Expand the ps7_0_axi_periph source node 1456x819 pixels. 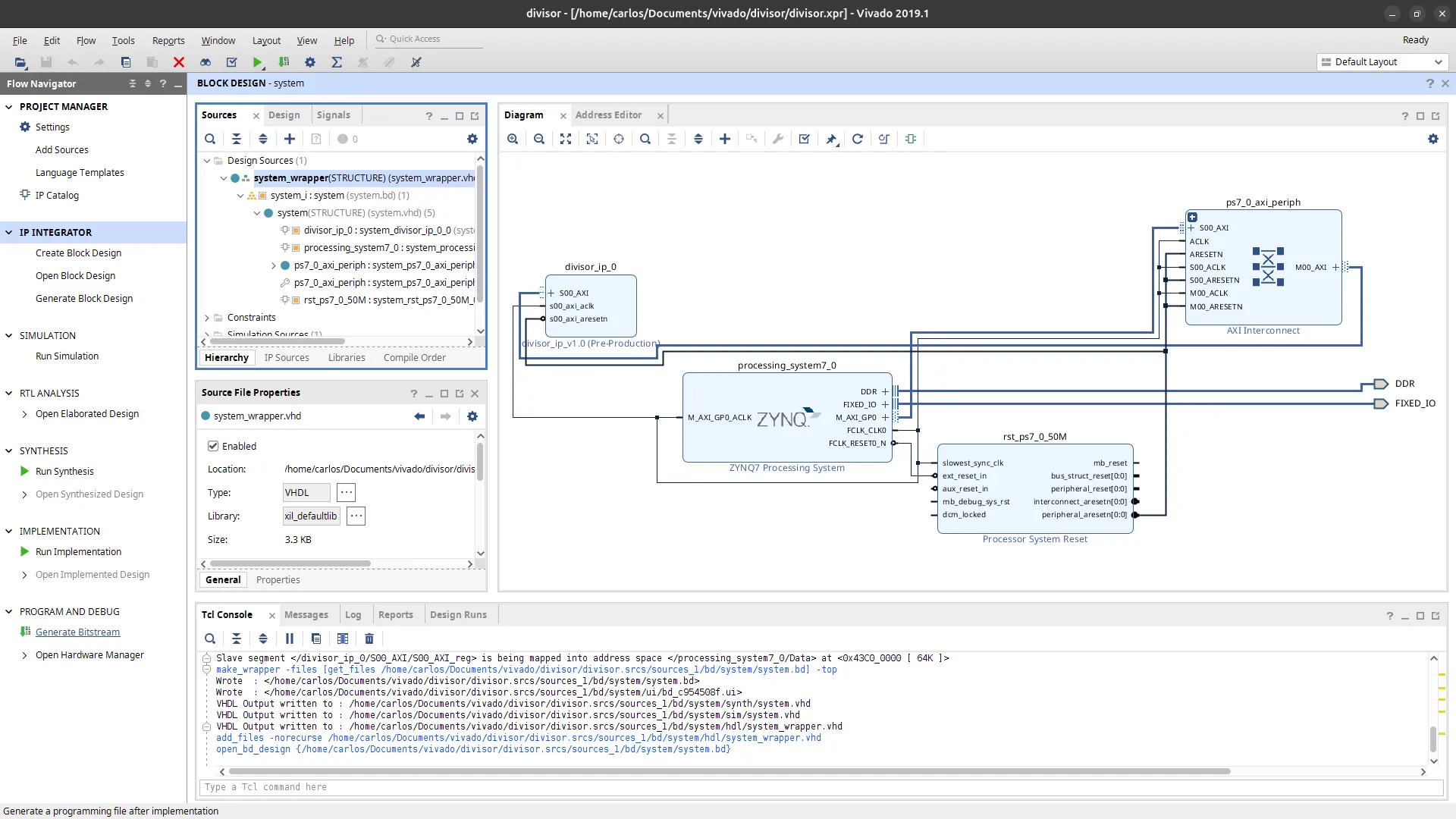[274, 265]
